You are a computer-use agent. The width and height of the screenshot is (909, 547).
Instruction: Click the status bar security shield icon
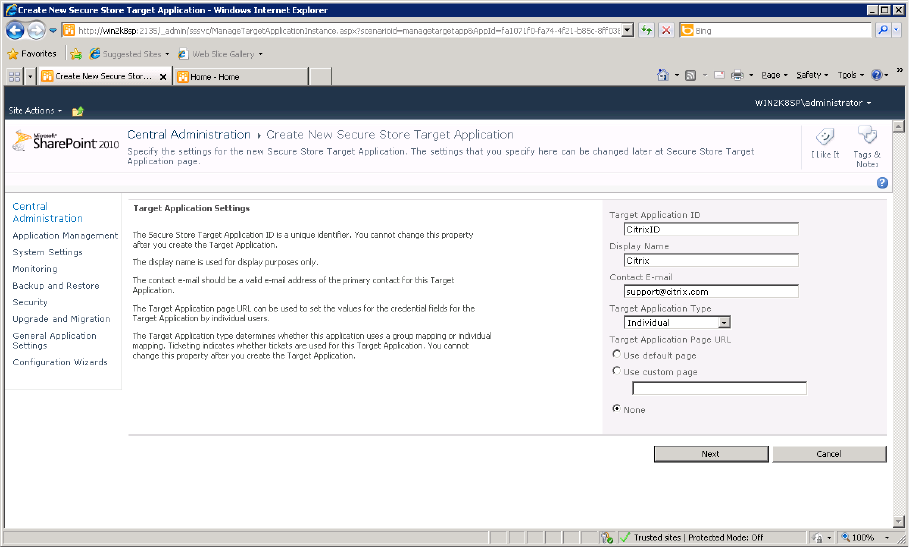(607, 538)
